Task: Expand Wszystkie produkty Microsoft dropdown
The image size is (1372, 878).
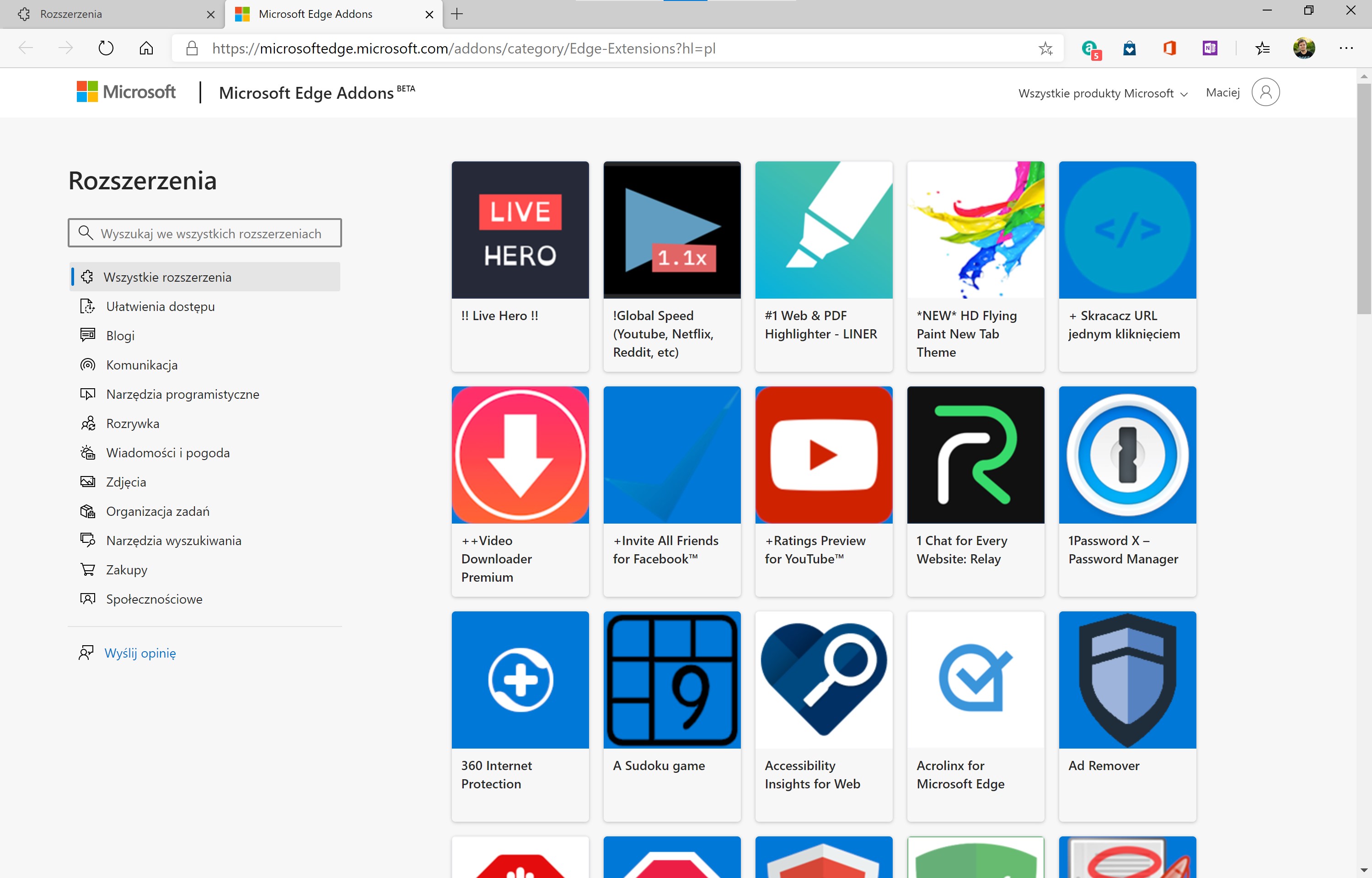Action: click(1103, 93)
